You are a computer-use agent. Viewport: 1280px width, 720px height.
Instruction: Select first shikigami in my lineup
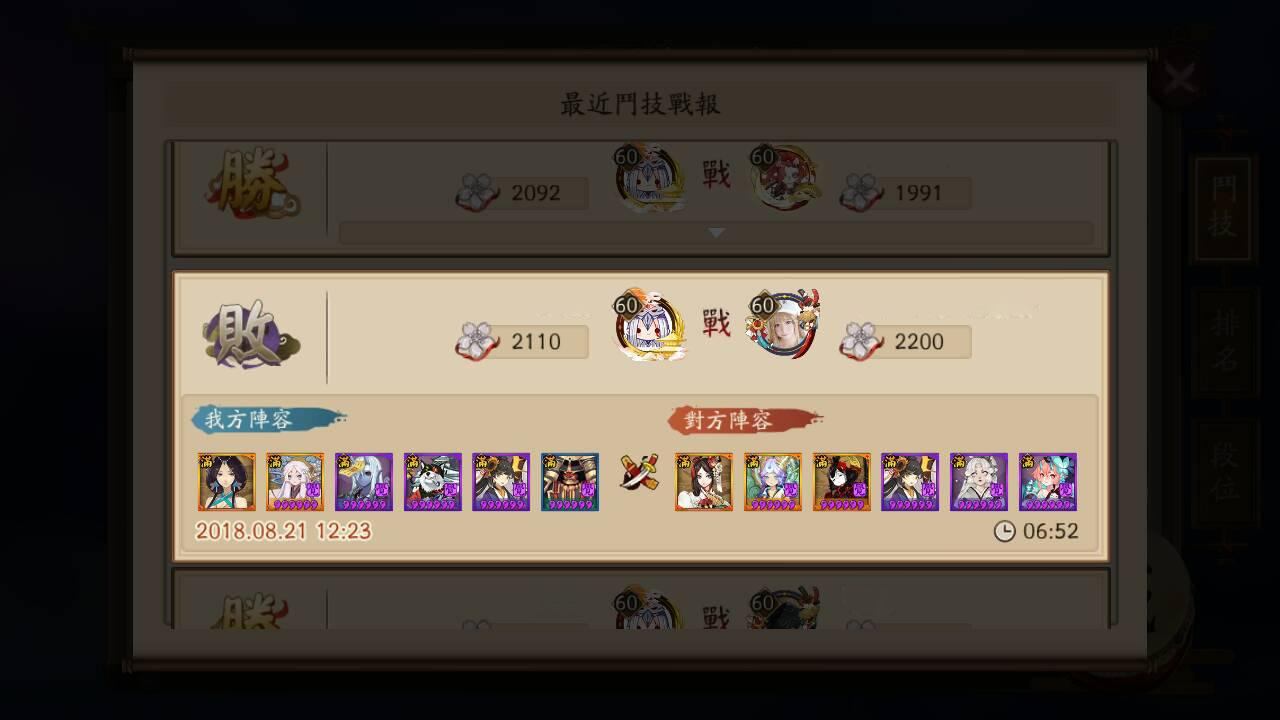tap(227, 482)
